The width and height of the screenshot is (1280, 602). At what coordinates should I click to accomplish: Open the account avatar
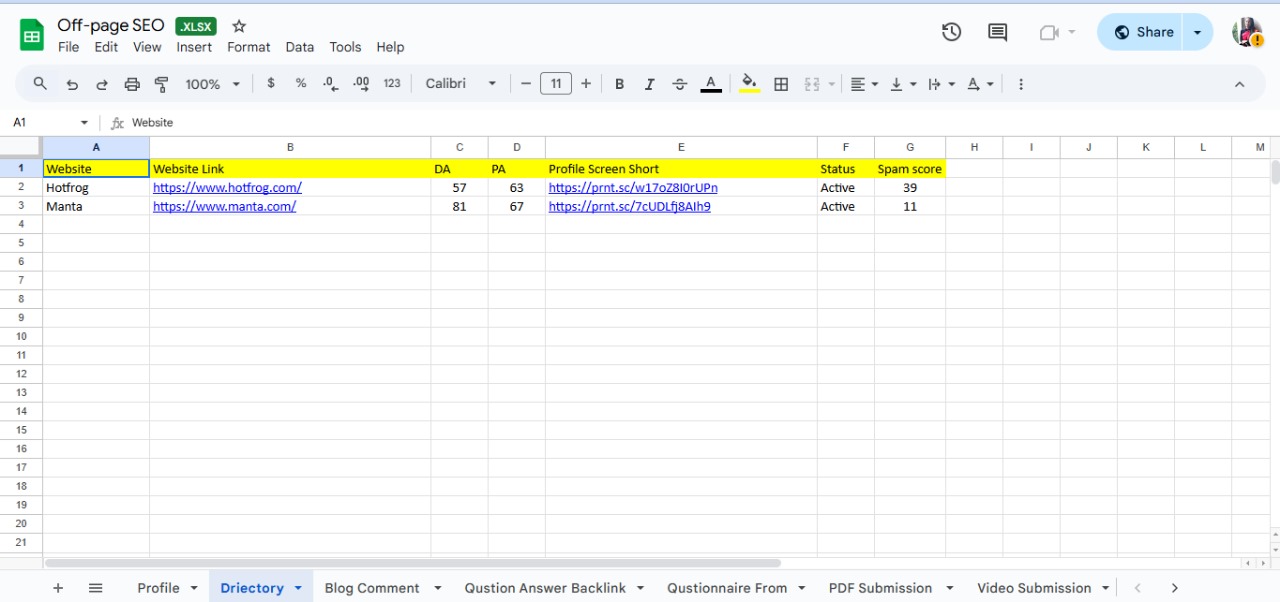coord(1247,32)
